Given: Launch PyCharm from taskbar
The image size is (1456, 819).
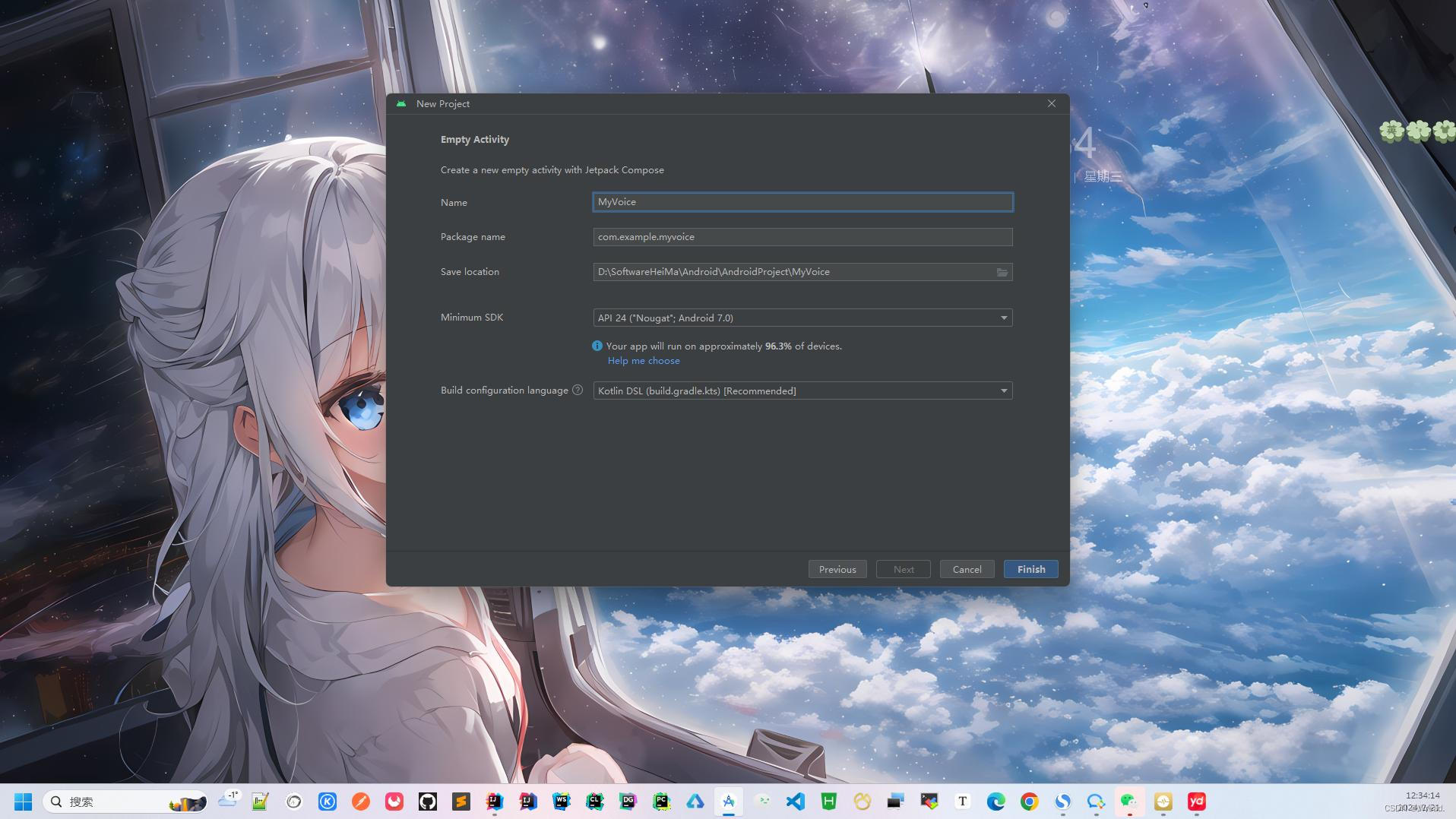Looking at the screenshot, I should click(662, 802).
